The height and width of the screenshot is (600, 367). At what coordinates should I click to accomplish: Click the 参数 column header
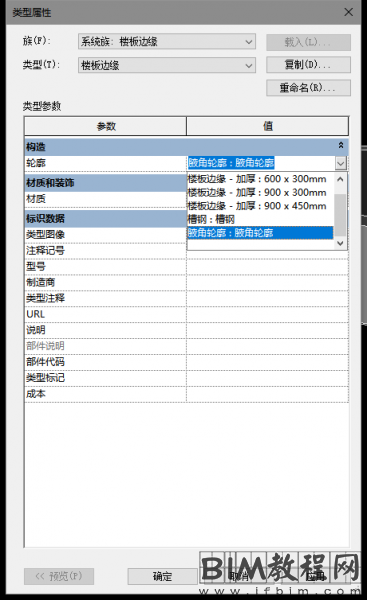coord(106,126)
